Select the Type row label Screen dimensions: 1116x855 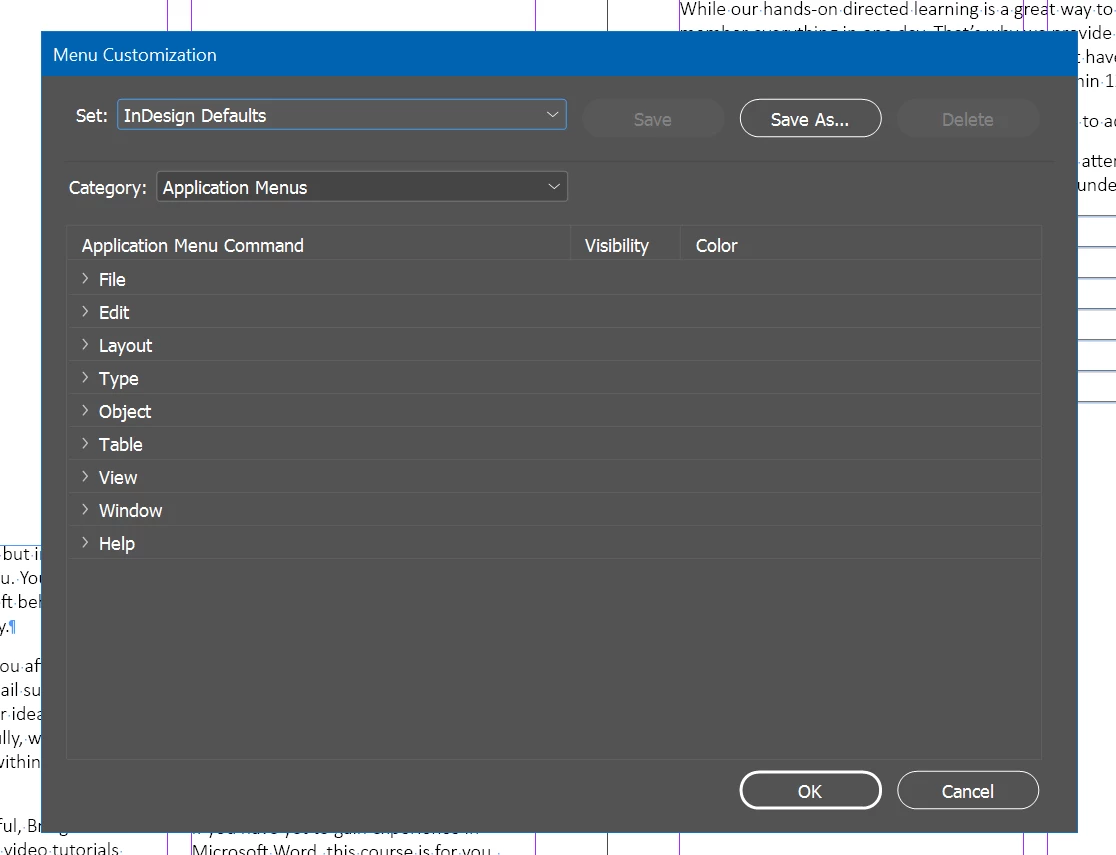(118, 379)
